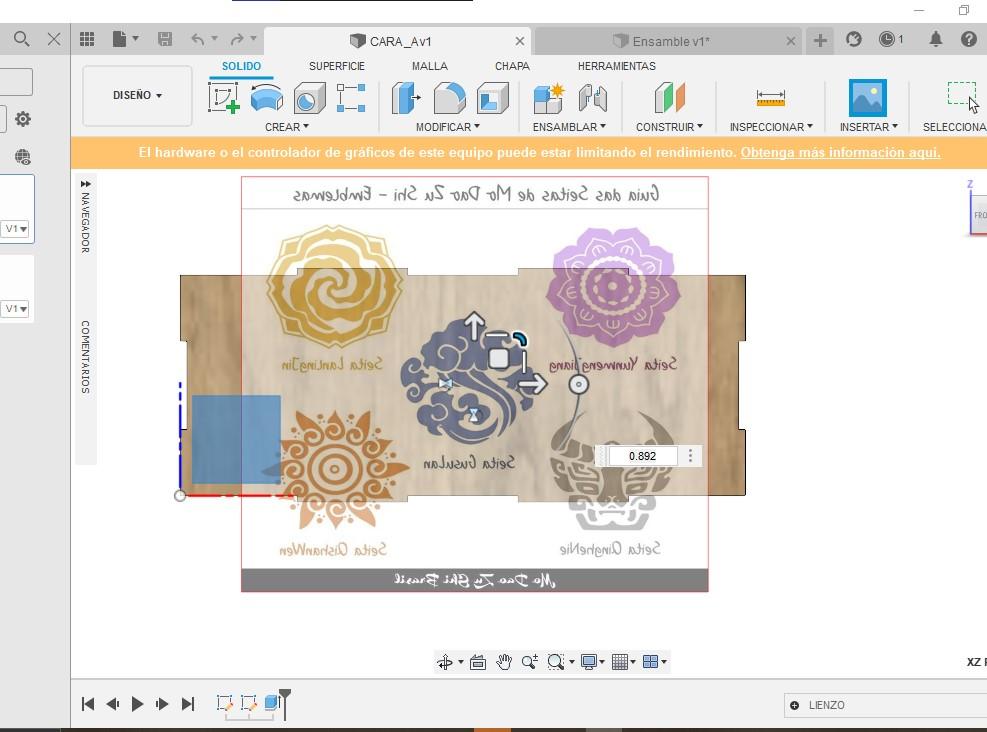
Task: Open the data panel grid icon
Action: coord(87,40)
